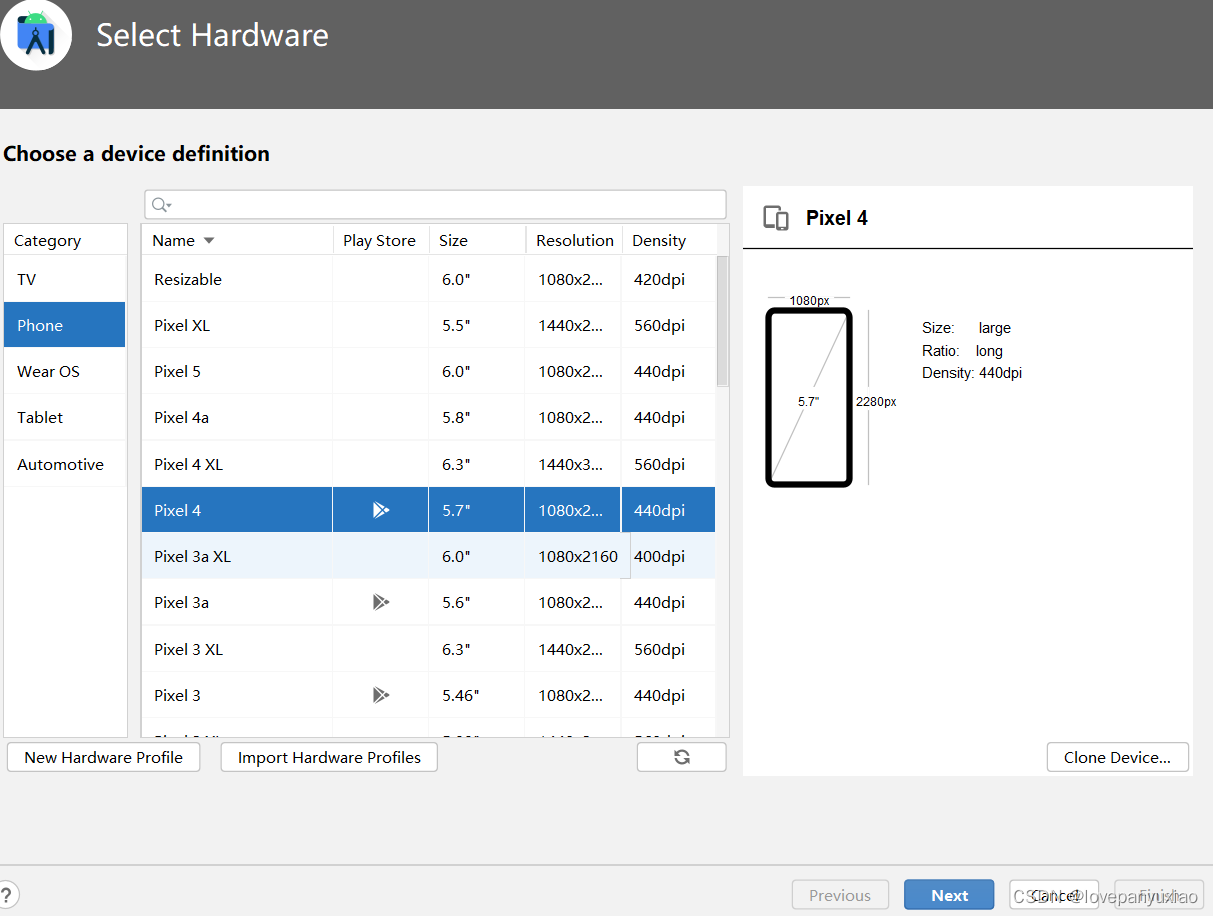Select the Pixel 4 device name
This screenshot has height=916, width=1213.
point(178,510)
